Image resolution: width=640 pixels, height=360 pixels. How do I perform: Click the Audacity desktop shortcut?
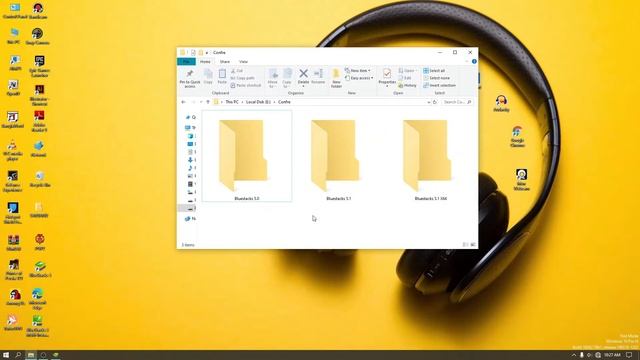501,103
